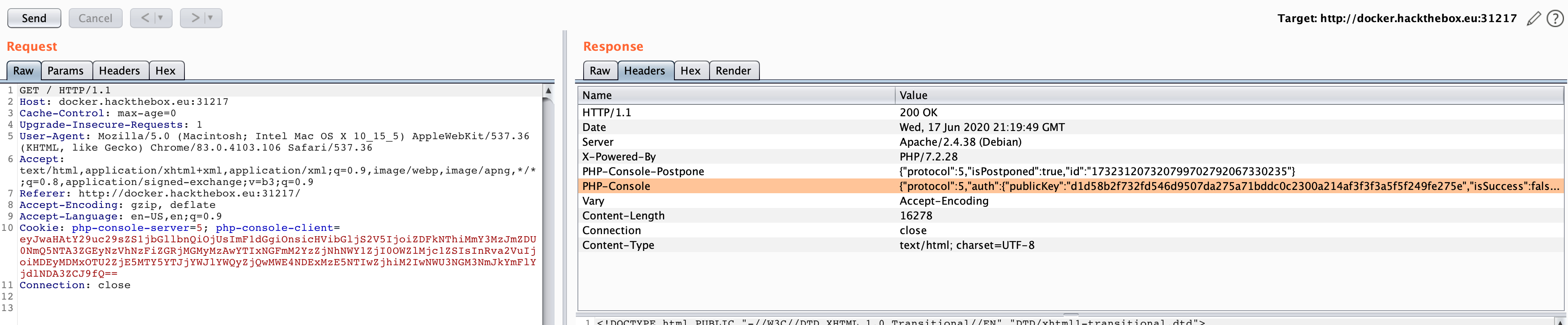1568x325 pixels.
Task: Click the GET / HTTP/1.1 request line
Action: [x=65, y=90]
